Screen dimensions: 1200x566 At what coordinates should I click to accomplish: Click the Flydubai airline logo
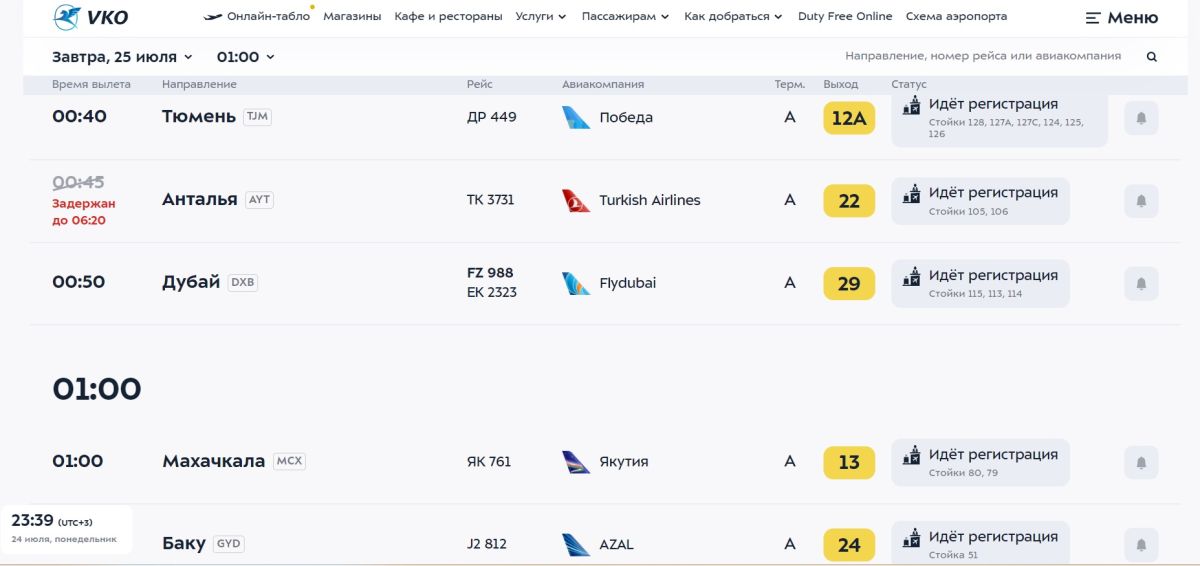click(x=576, y=283)
